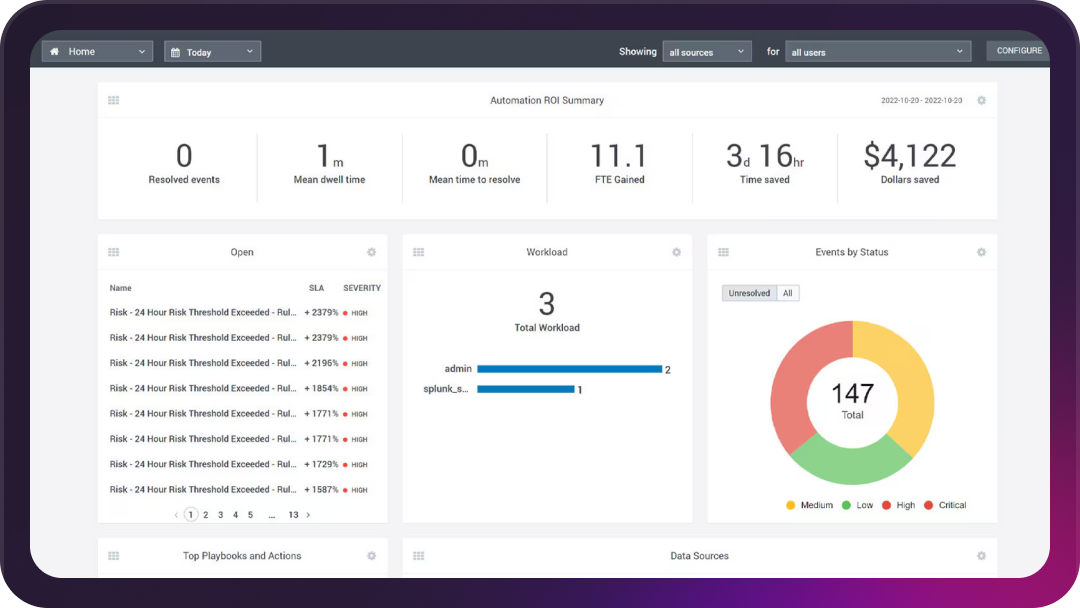Toggle the Unresolved events filter
The image size is (1080, 608).
[x=749, y=293]
